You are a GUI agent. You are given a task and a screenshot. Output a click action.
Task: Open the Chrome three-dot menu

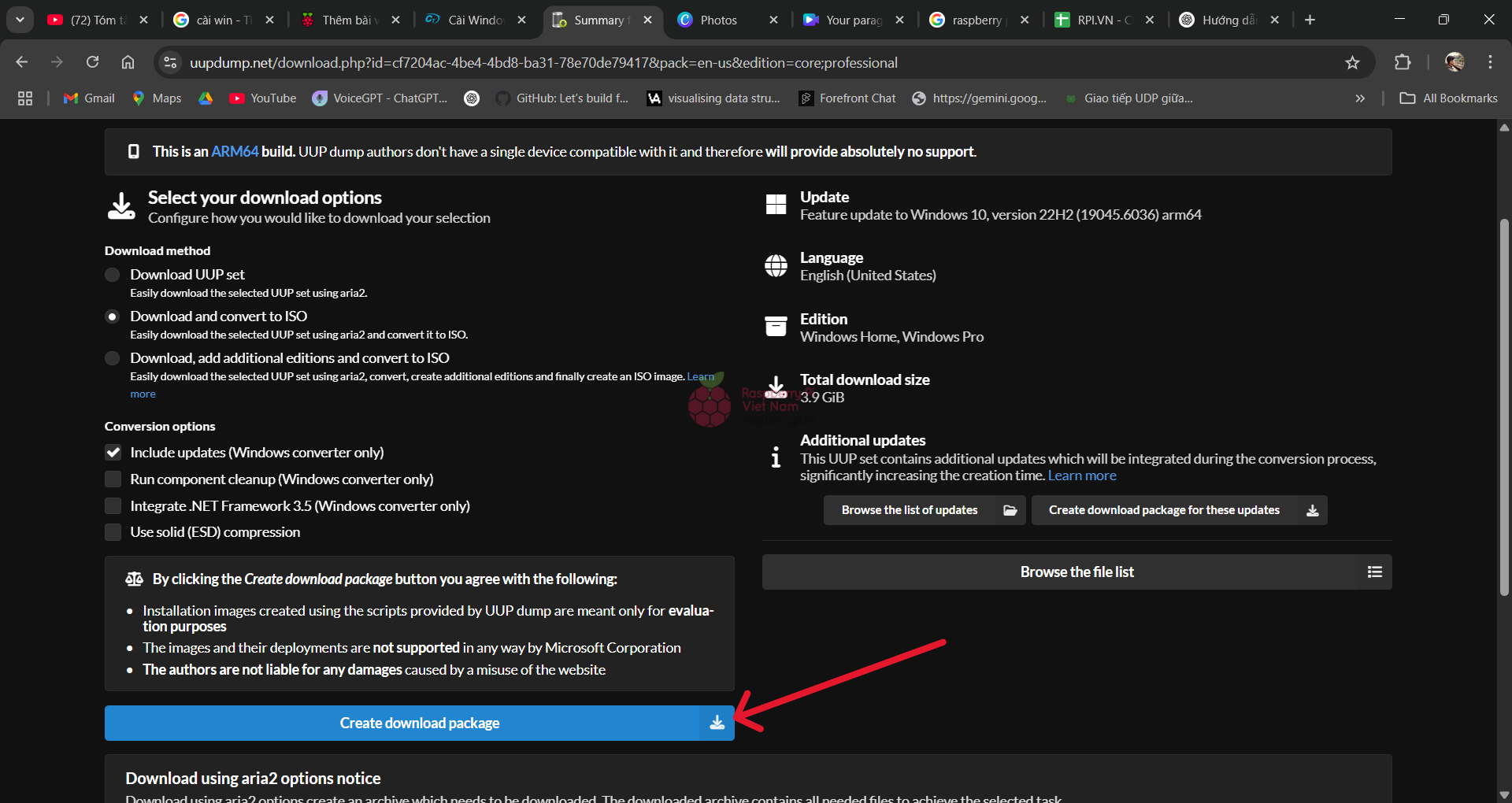tap(1490, 62)
